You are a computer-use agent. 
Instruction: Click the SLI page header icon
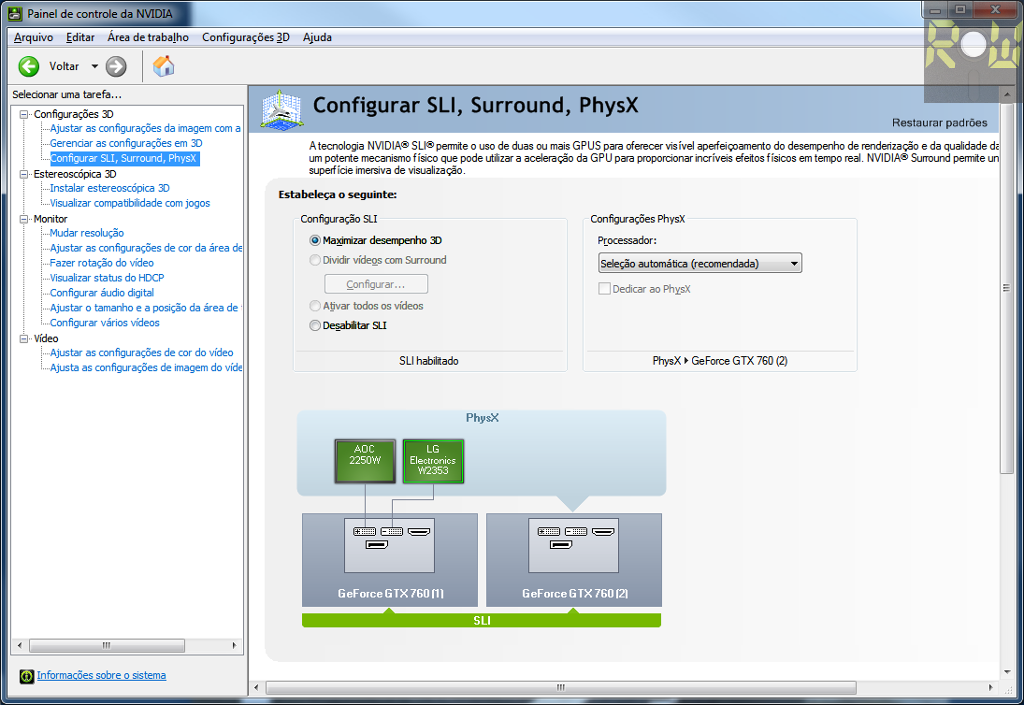point(281,110)
